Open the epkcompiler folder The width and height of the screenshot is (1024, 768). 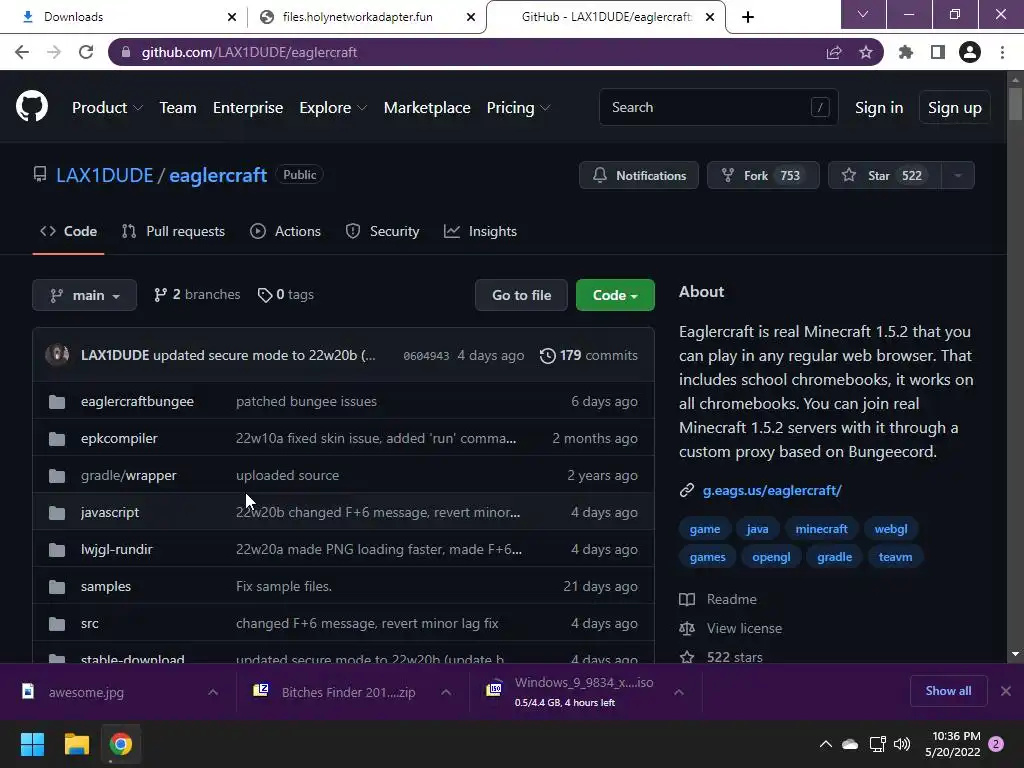(119, 439)
